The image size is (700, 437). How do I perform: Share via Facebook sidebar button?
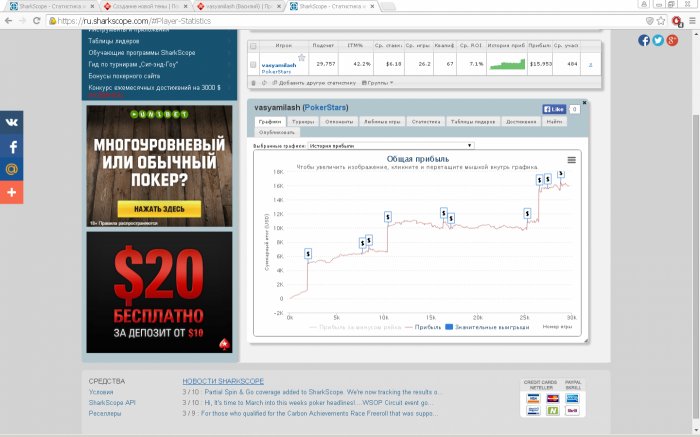(x=12, y=146)
